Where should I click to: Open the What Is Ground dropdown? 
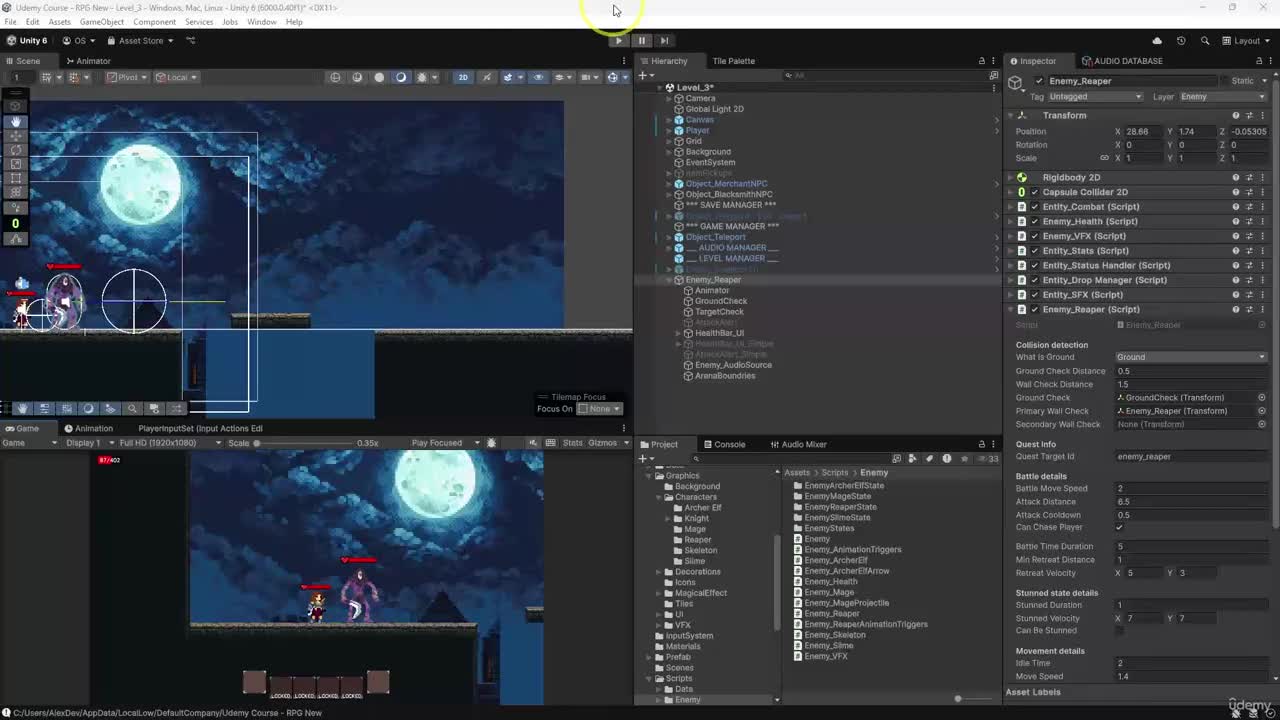[x=1191, y=357]
